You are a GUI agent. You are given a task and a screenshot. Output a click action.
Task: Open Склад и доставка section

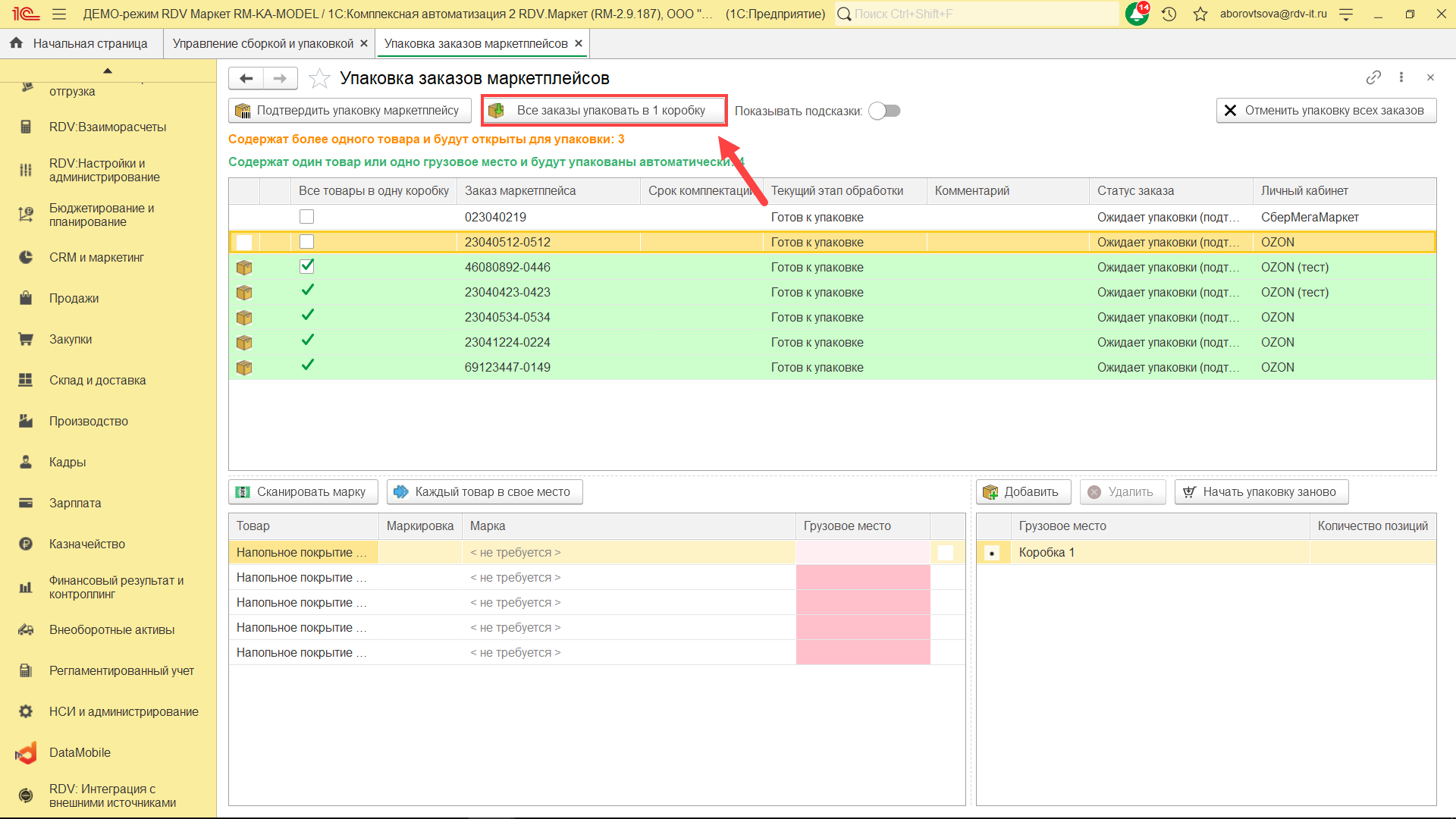97,380
